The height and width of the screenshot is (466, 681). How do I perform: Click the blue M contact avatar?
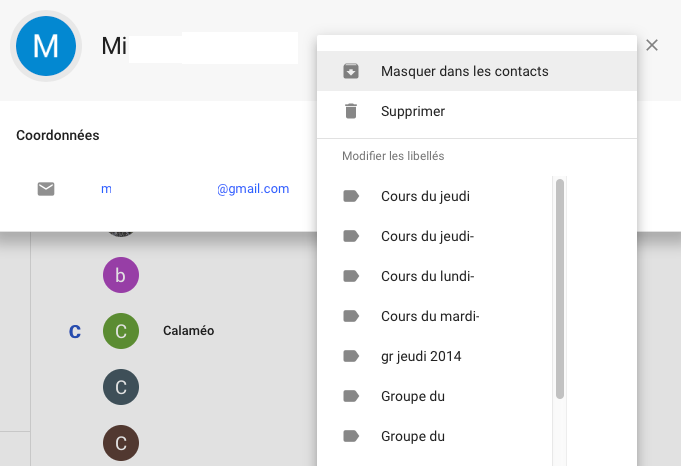pos(46,46)
